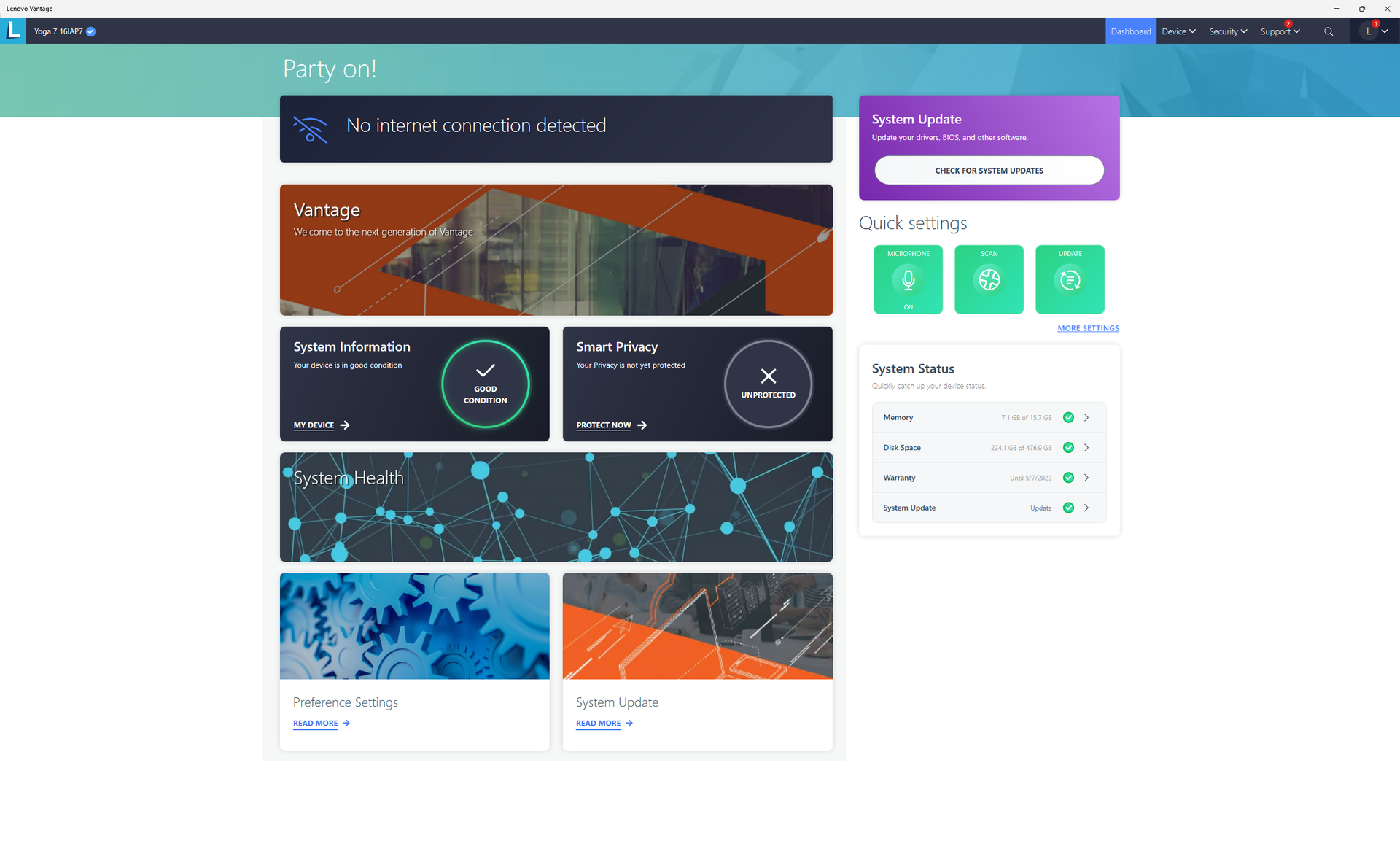Click the no internet connection wifi icon
1400x849 pixels.
tap(310, 129)
